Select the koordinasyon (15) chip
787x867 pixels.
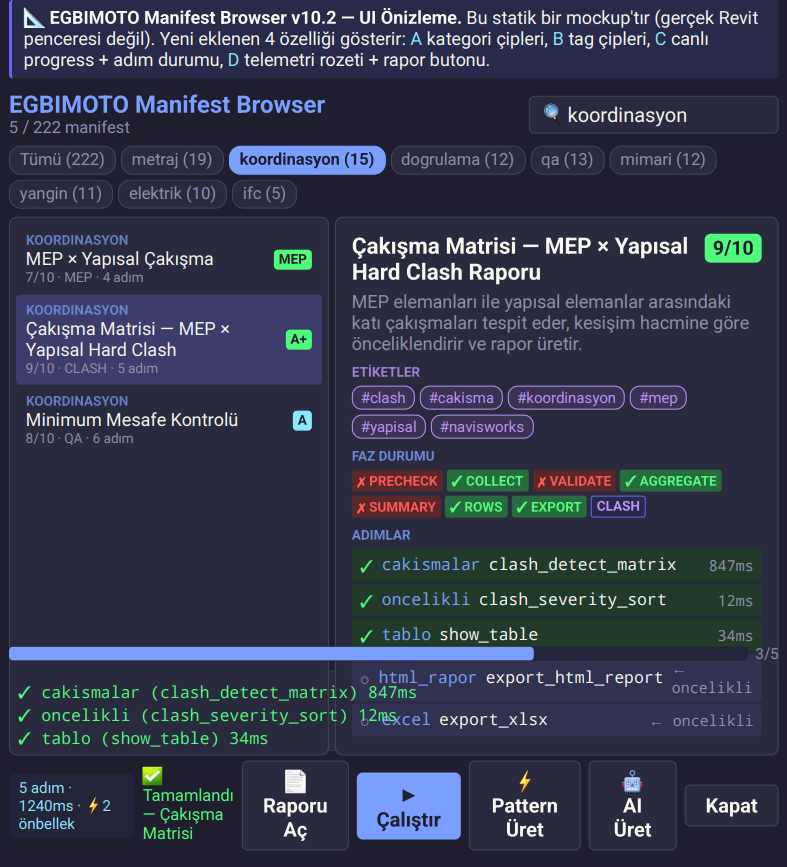[307, 160]
